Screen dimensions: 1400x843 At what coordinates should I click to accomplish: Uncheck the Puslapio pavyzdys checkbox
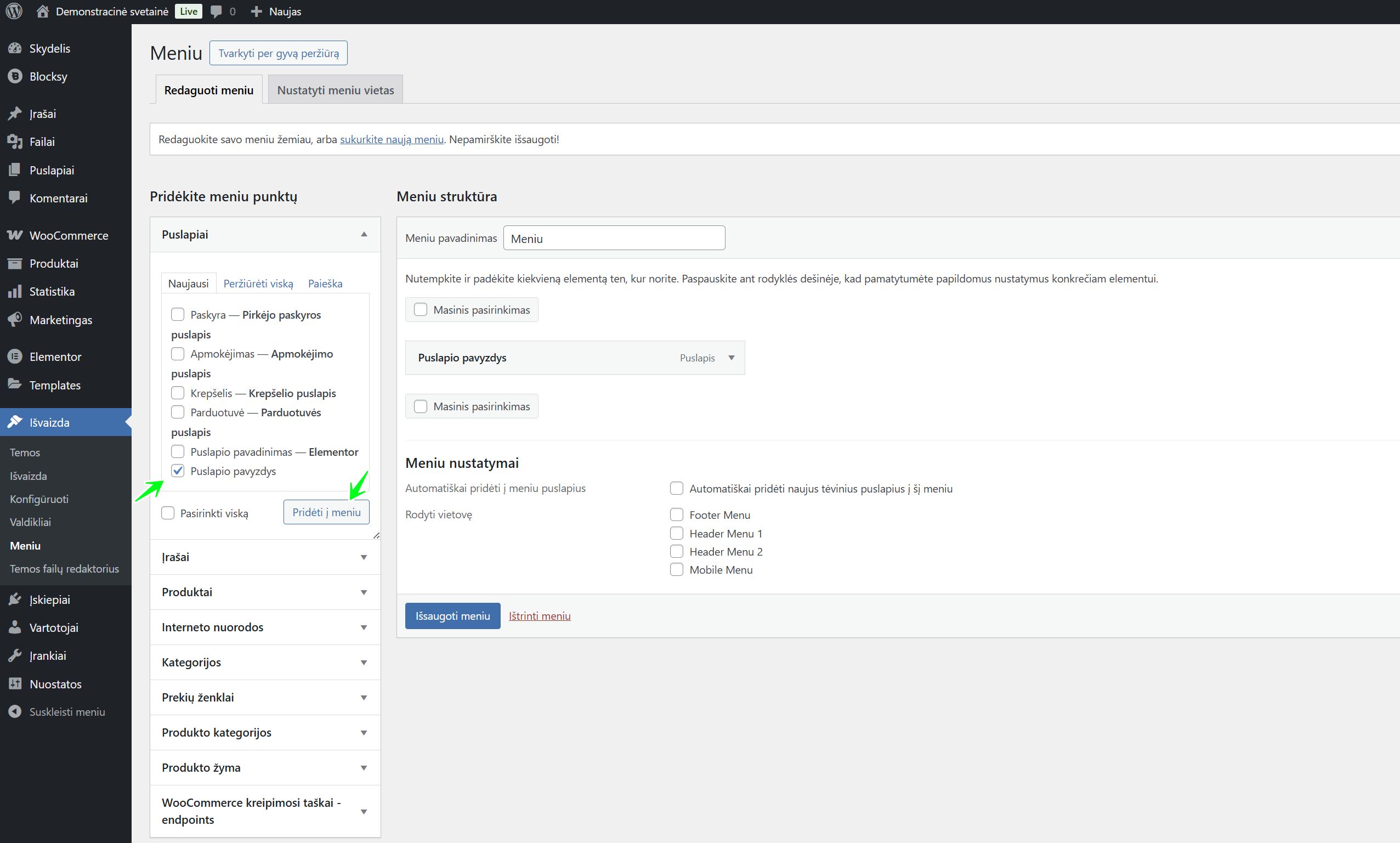(178, 471)
